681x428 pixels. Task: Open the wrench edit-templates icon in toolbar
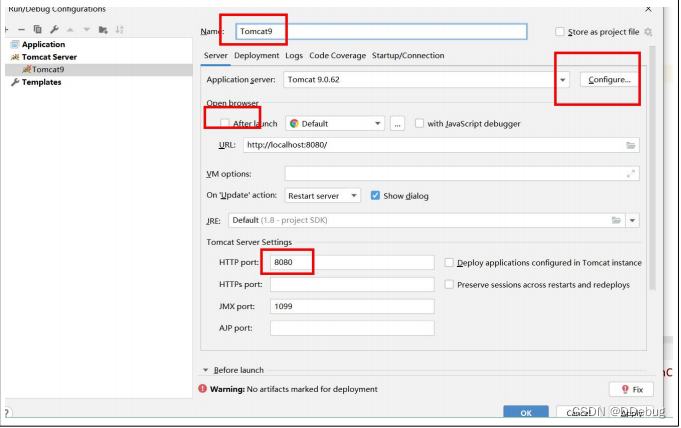[54, 30]
